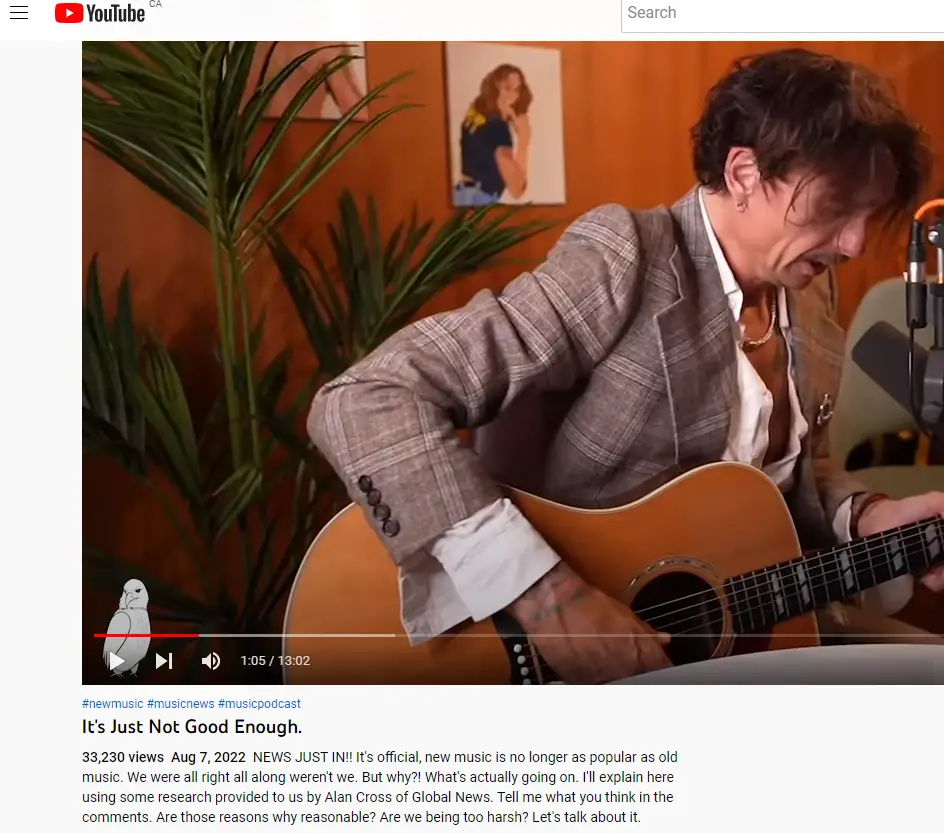Click the red played portion of progress bar
Viewport: 944px width, 833px height.
pyautogui.click(x=146, y=635)
